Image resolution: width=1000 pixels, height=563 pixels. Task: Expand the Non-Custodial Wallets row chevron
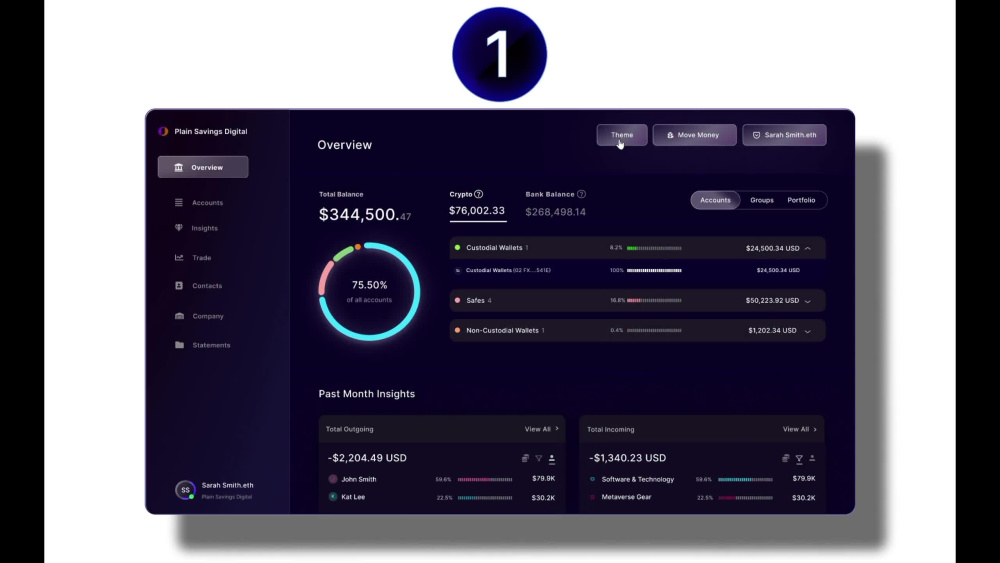coord(807,331)
